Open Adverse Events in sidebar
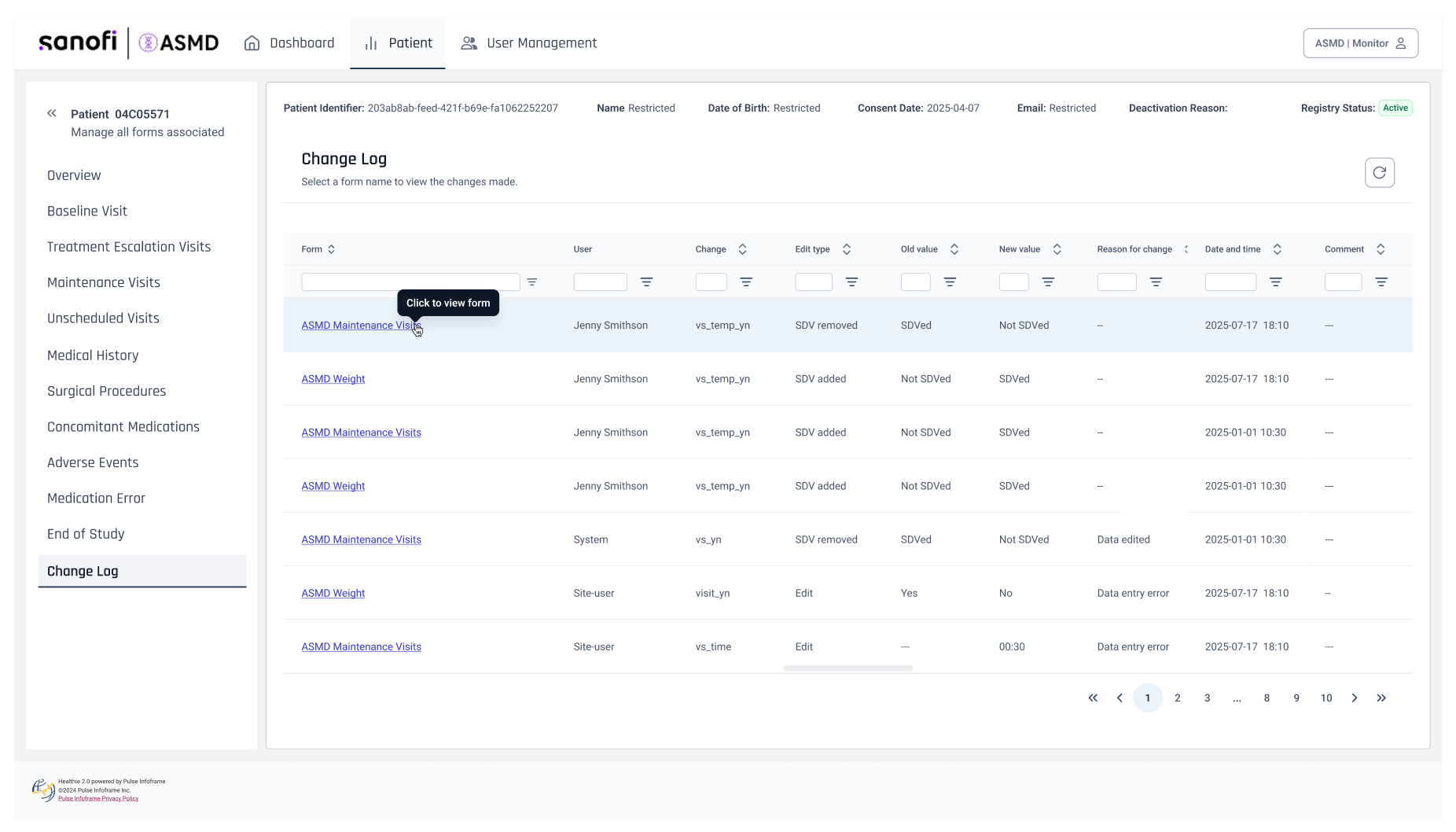1456x832 pixels. (x=93, y=462)
